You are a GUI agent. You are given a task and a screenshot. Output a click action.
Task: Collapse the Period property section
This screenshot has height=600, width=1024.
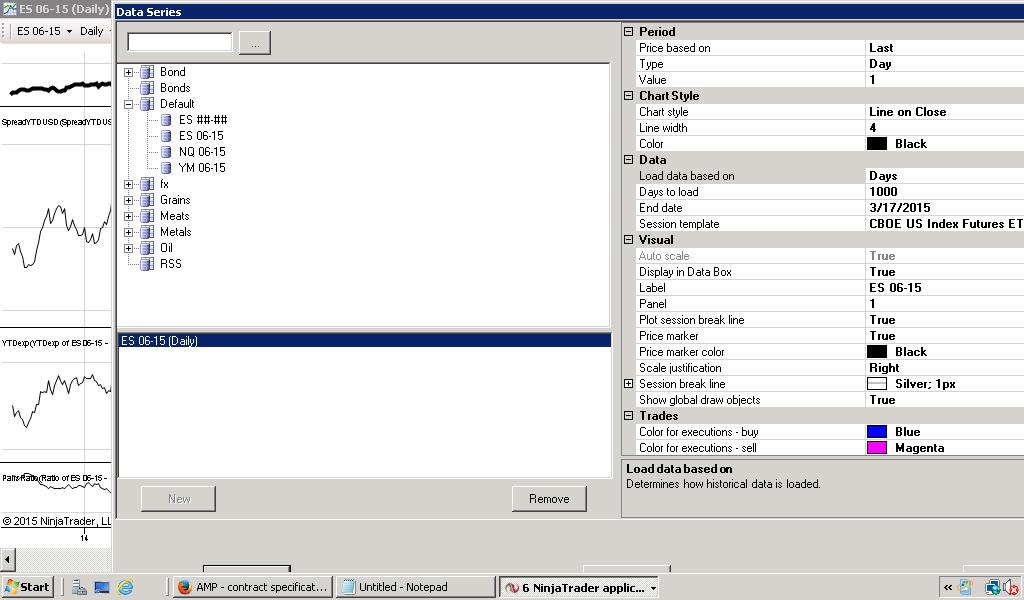[628, 31]
